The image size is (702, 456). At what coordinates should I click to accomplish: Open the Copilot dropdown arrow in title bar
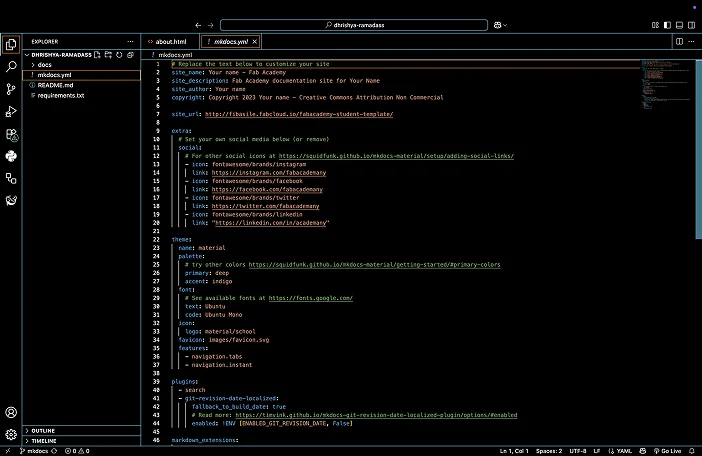click(505, 26)
